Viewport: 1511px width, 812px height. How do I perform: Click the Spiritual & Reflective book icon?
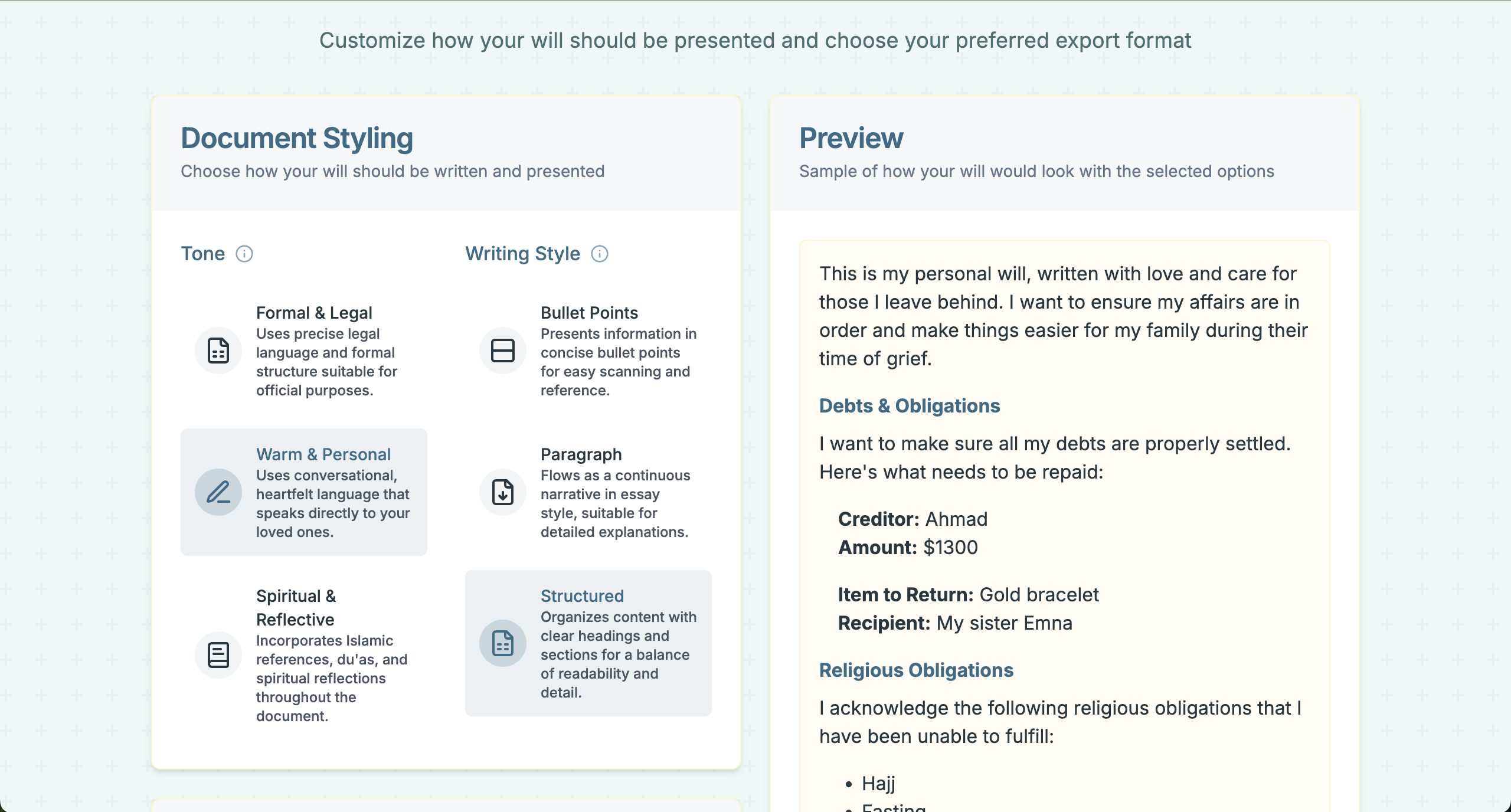[x=218, y=655]
